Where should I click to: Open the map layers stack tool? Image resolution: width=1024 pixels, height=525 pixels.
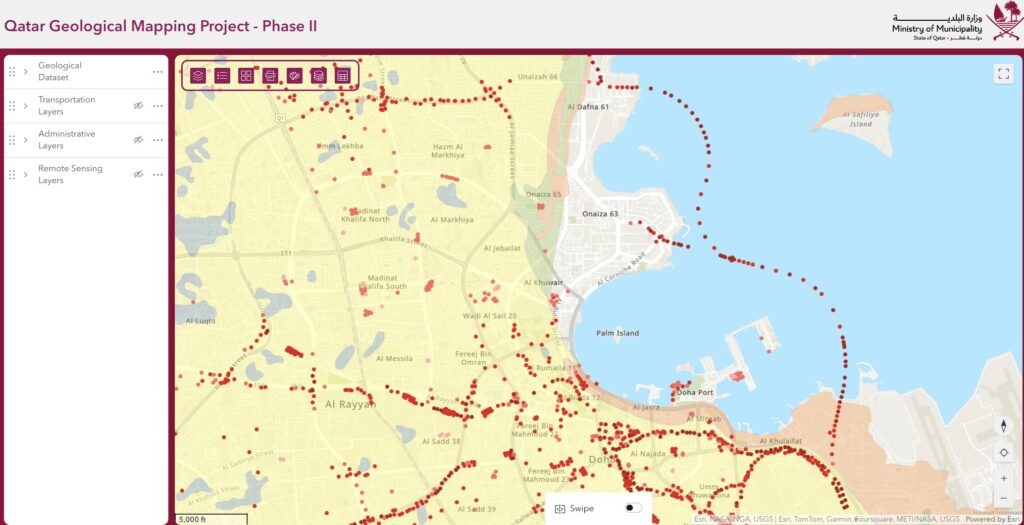click(198, 75)
